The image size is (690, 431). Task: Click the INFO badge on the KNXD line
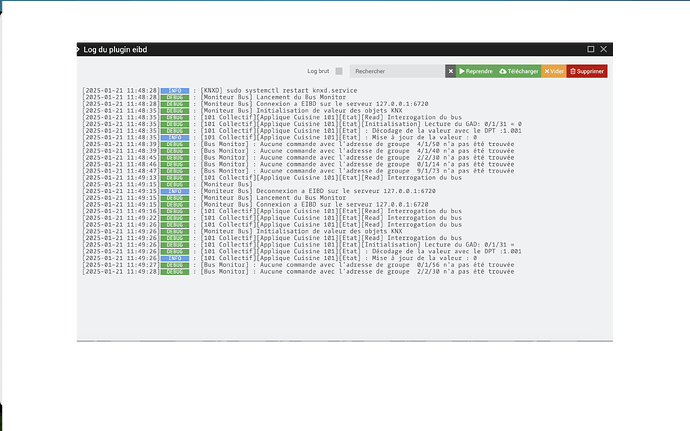[175, 91]
